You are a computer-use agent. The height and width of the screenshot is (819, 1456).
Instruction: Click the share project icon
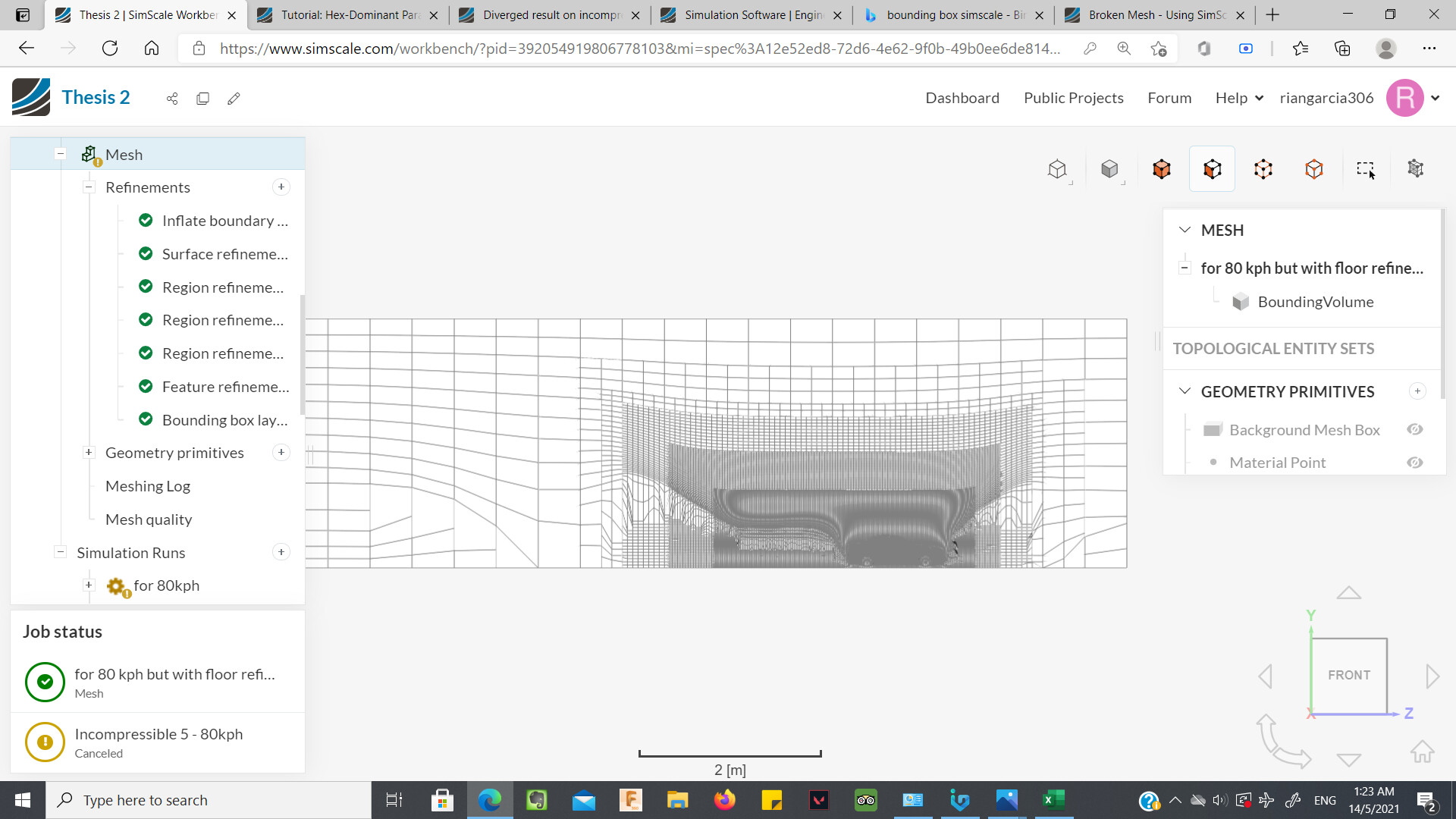click(172, 99)
